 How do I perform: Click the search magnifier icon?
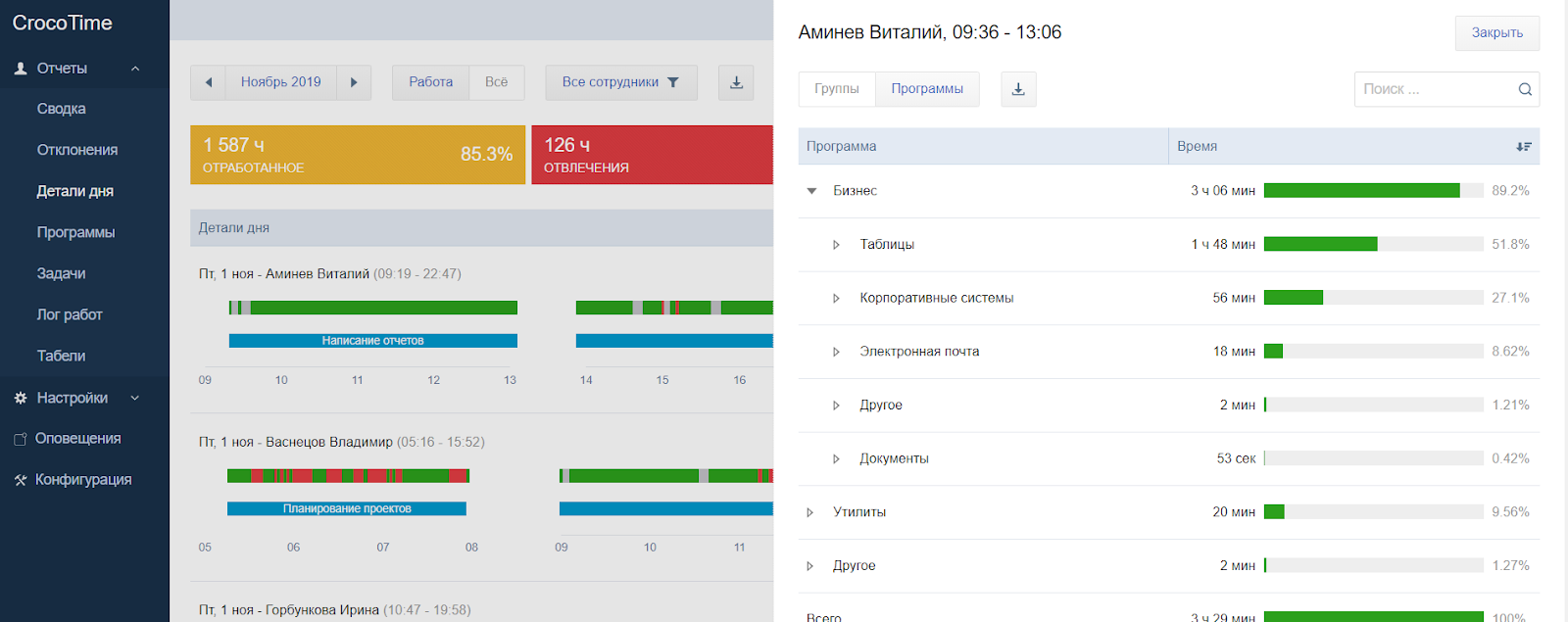[x=1525, y=89]
